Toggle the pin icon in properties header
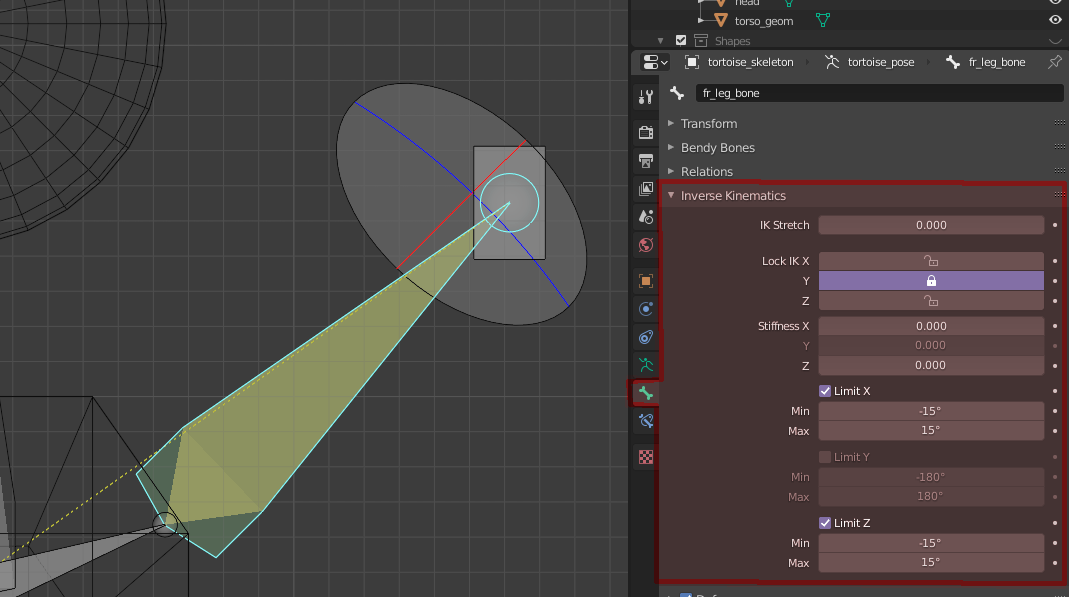Viewport: 1069px width, 597px height. coord(1054,62)
